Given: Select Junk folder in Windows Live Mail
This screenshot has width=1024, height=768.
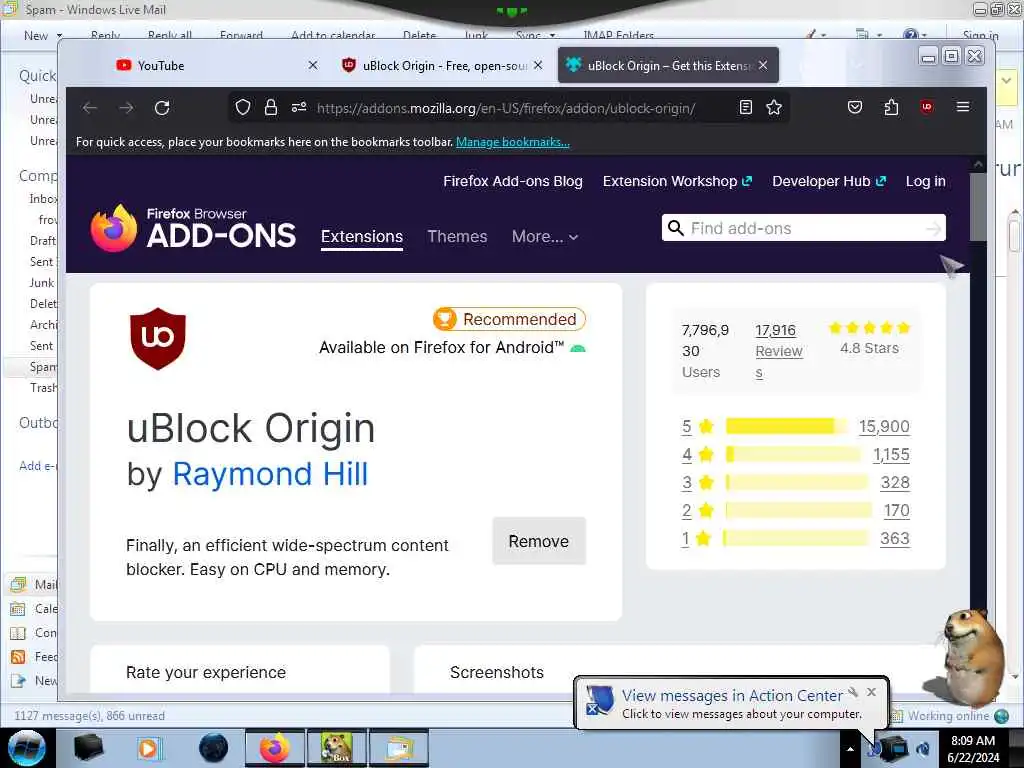Looking at the screenshot, I should [x=42, y=283].
